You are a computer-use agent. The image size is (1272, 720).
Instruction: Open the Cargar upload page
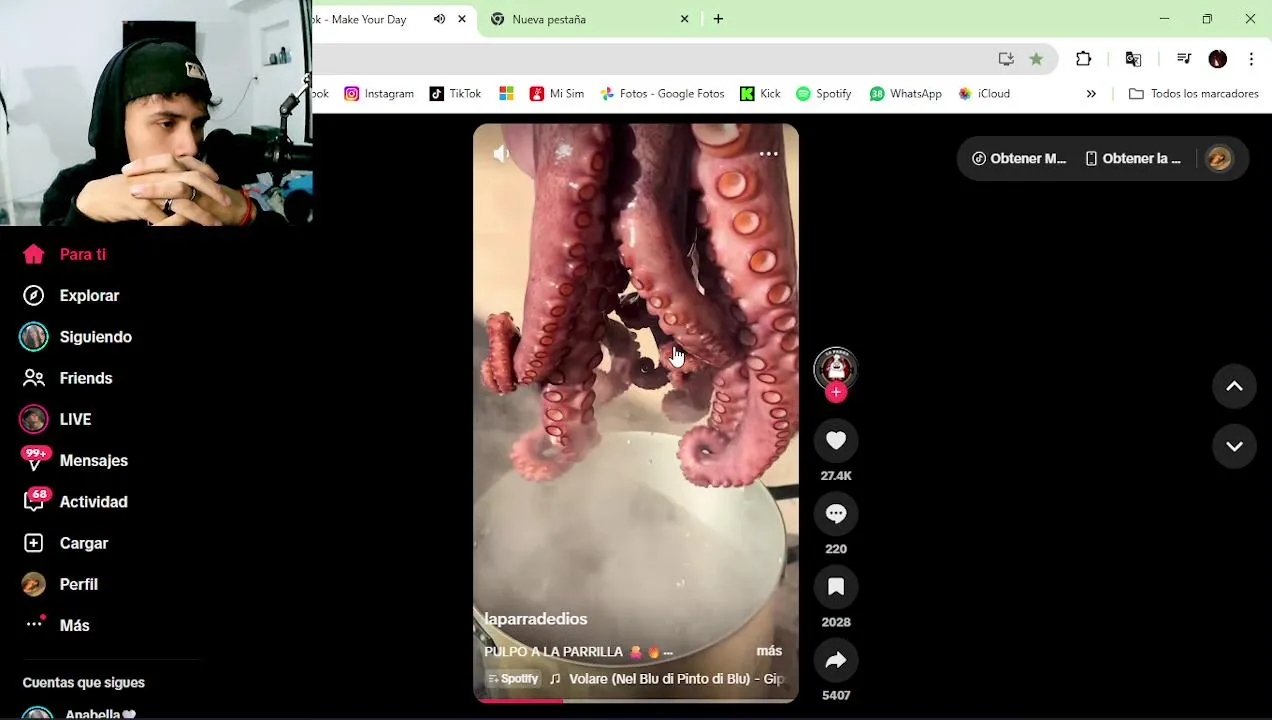pyautogui.click(x=65, y=543)
